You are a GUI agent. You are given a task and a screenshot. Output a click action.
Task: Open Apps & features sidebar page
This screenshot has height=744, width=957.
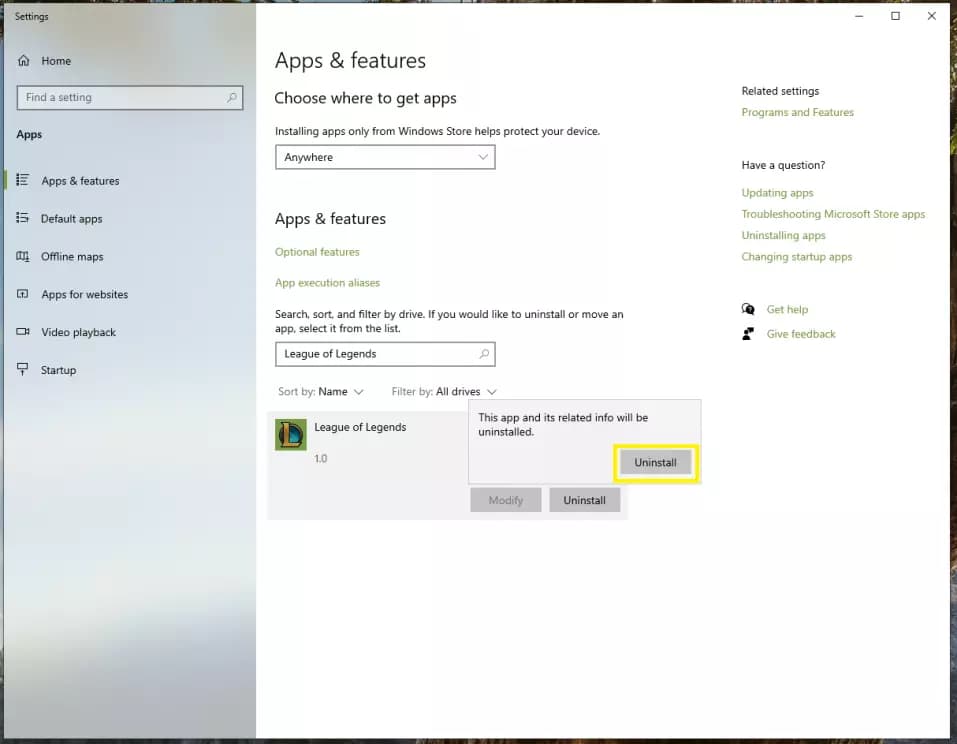click(80, 181)
